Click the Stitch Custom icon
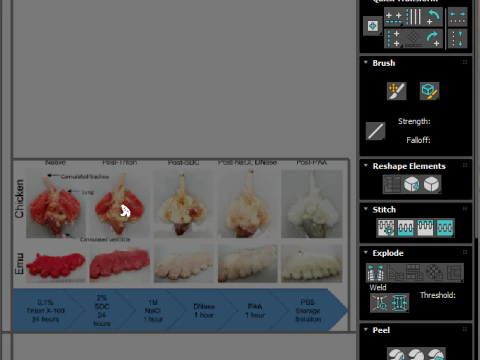480x360 pixels. [x=445, y=228]
